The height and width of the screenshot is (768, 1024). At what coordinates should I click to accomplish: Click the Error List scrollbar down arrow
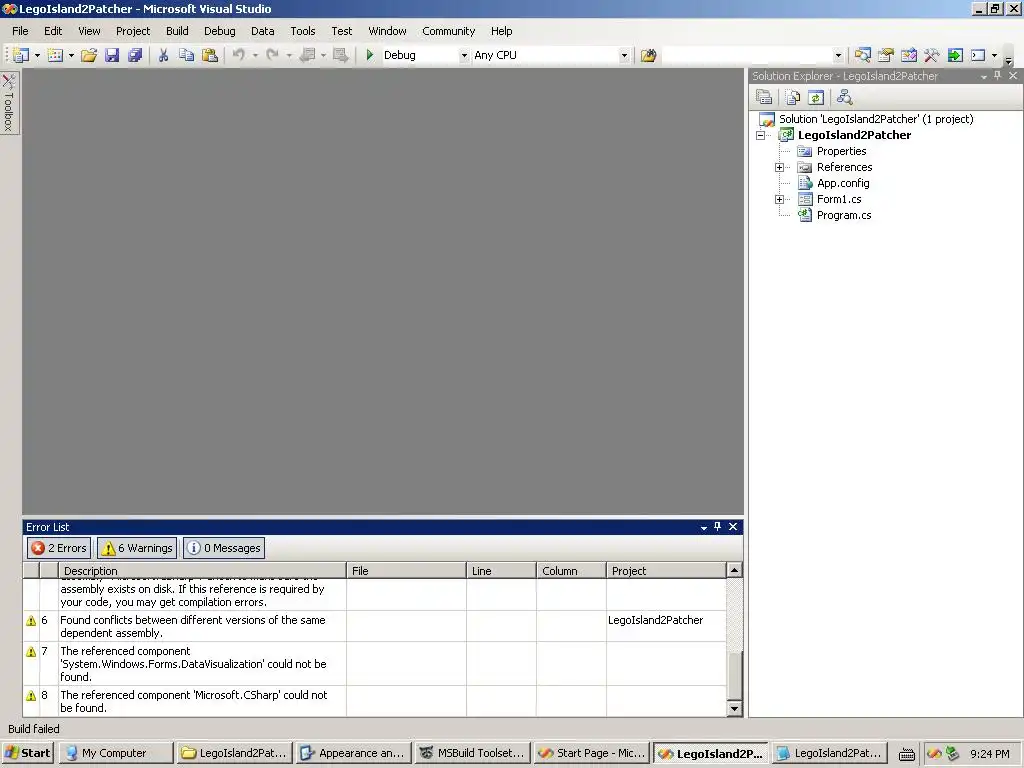pyautogui.click(x=734, y=709)
